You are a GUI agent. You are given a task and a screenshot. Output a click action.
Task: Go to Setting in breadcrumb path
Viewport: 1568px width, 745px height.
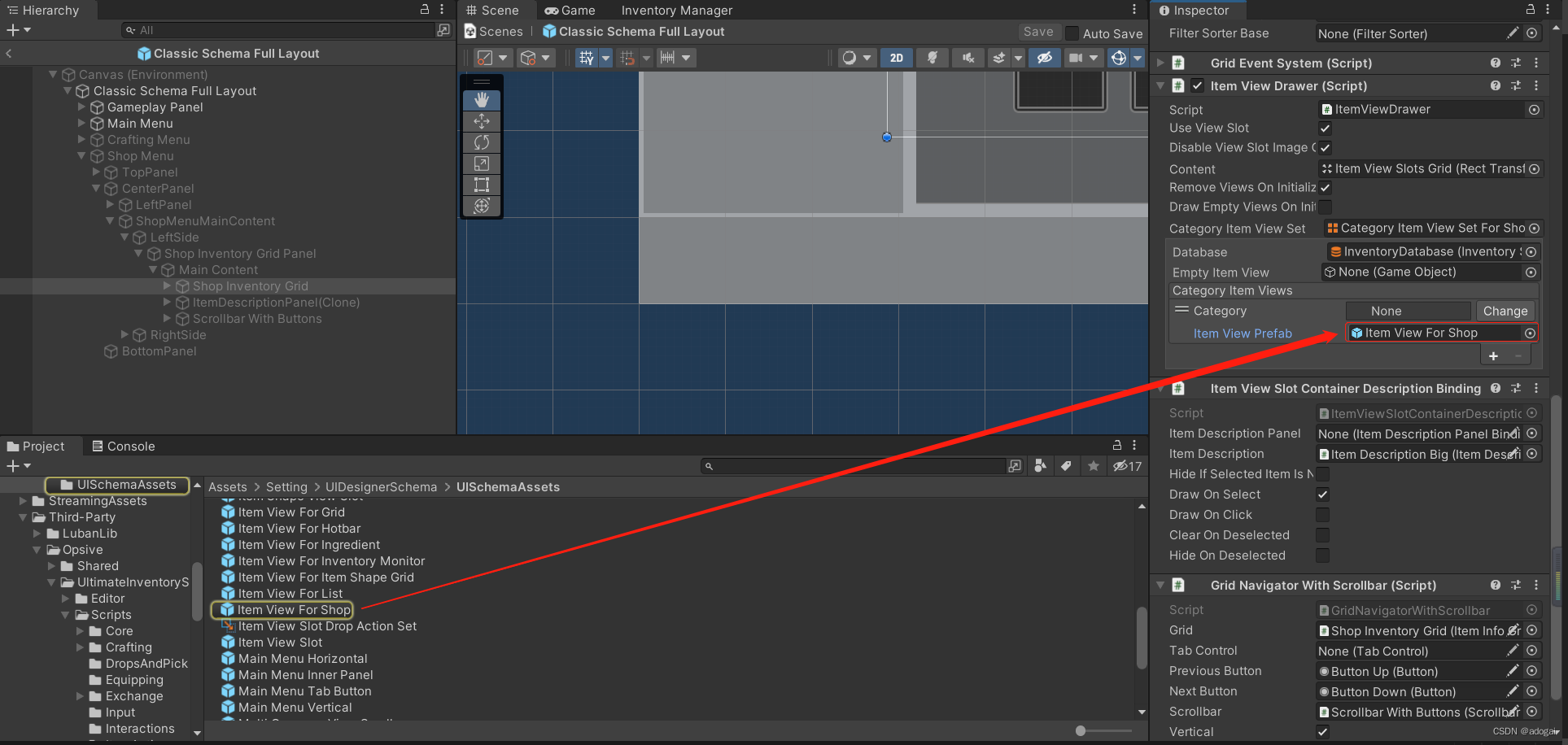pos(286,486)
